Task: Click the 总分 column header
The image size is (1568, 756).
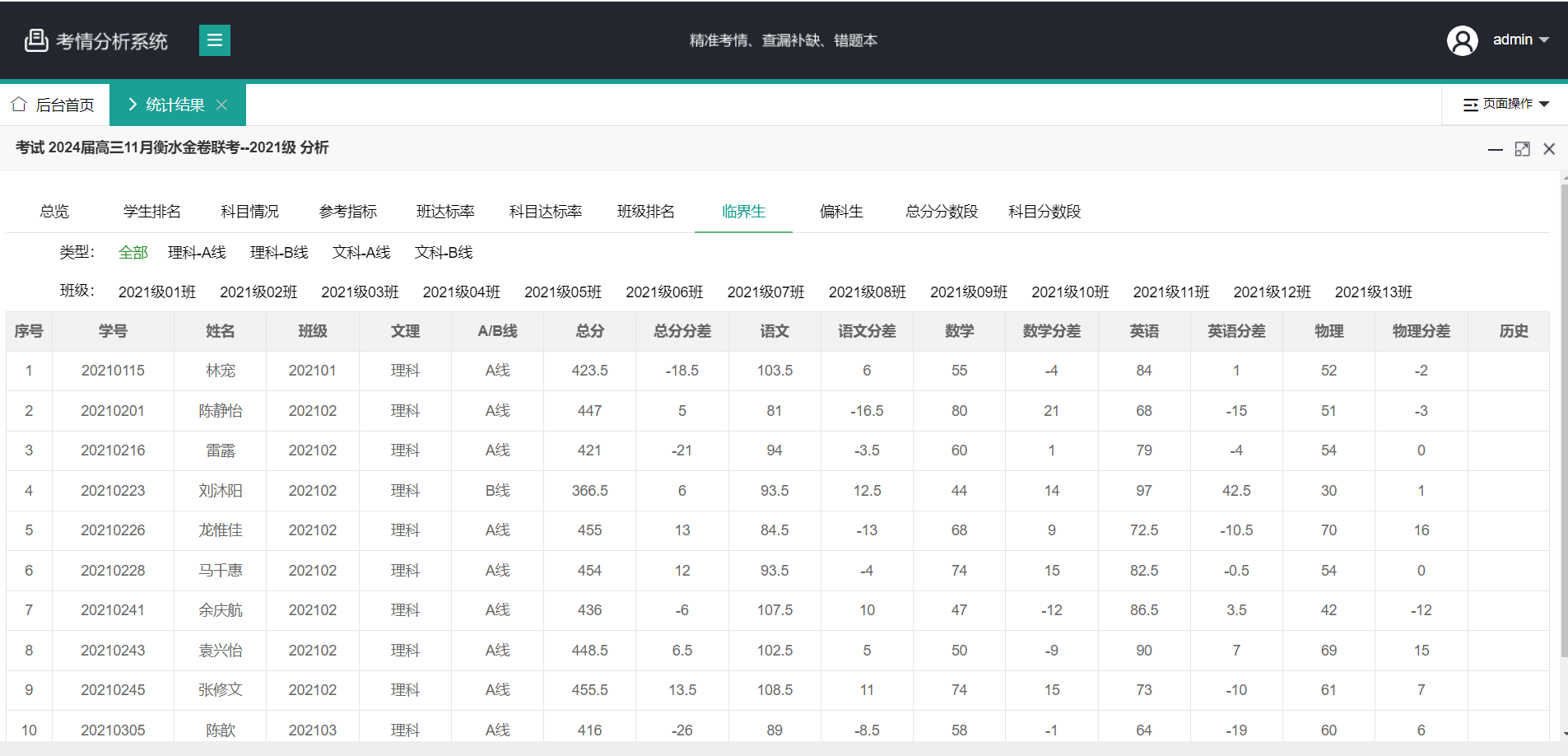Action: pyautogui.click(x=590, y=331)
